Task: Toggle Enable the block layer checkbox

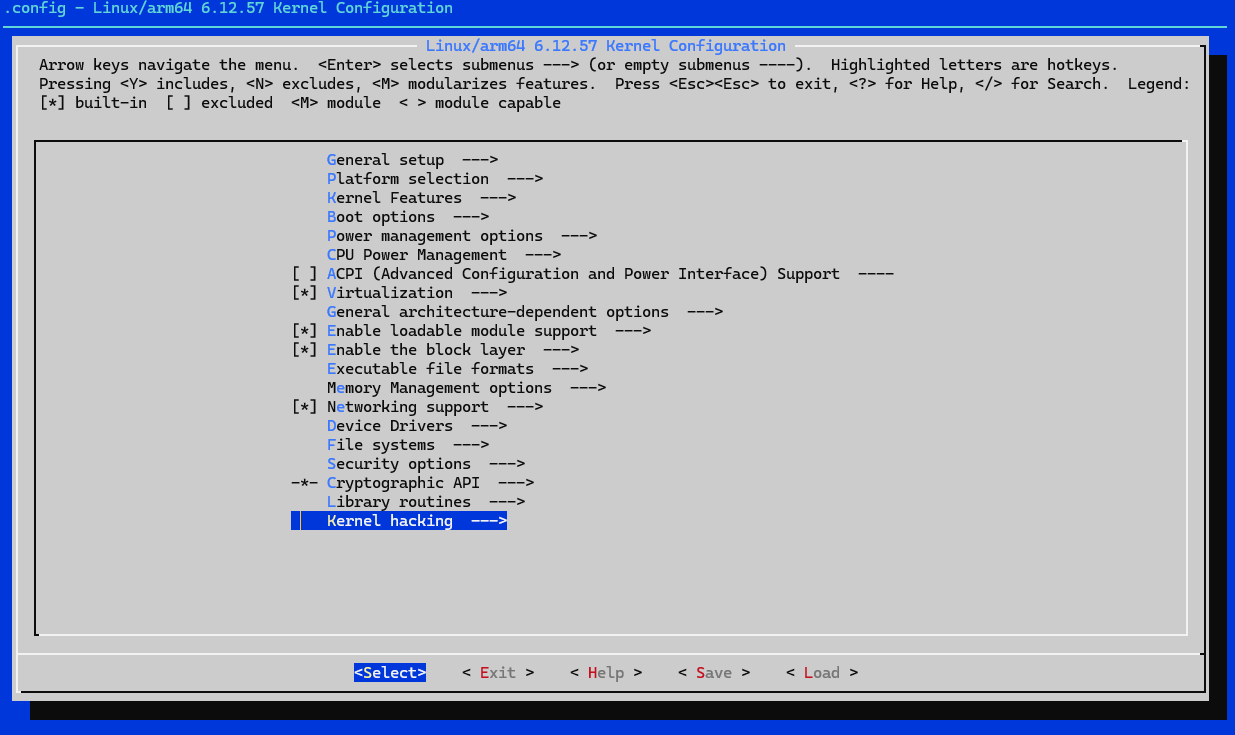Action: coord(304,350)
